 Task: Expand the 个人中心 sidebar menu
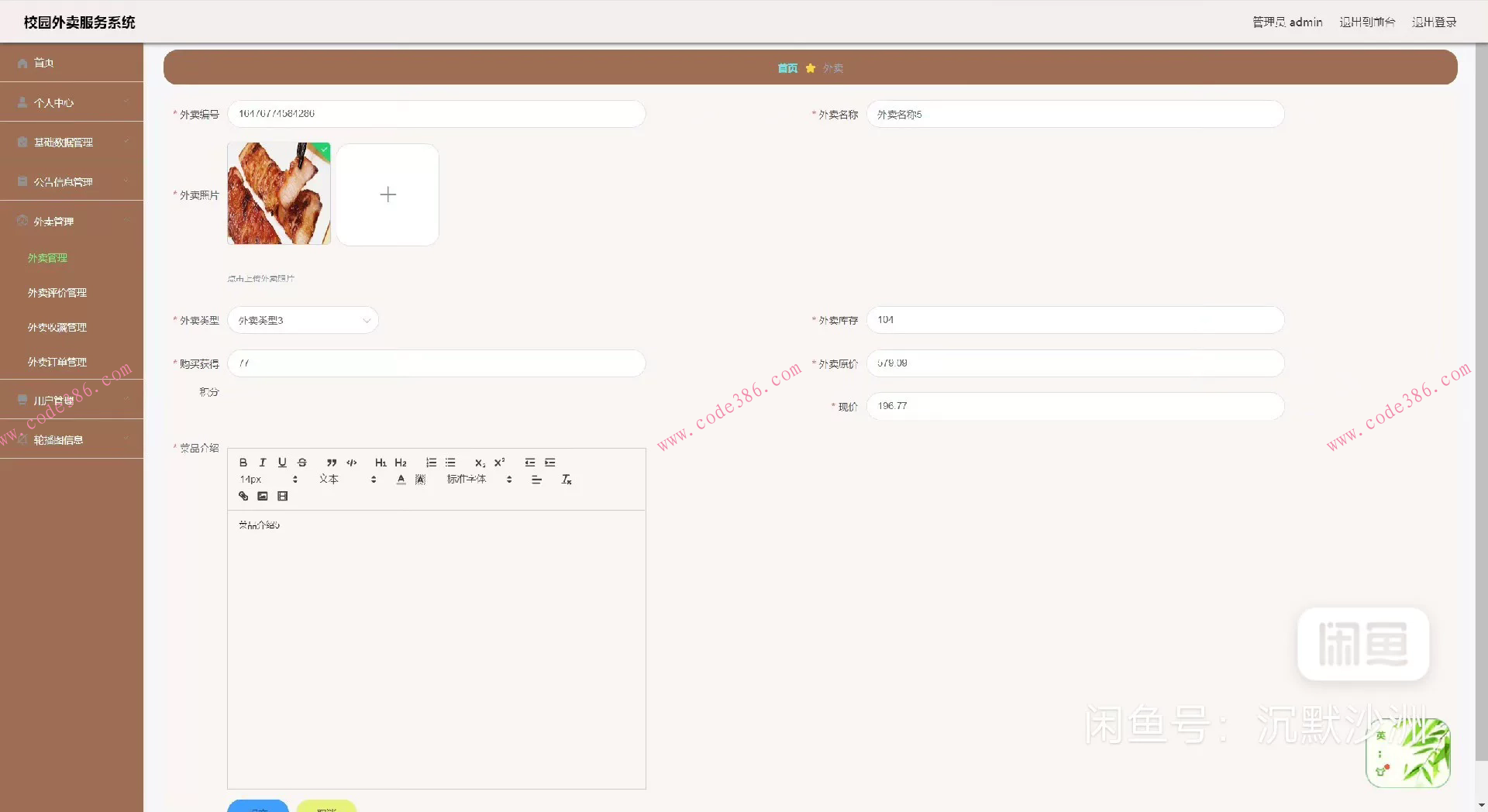71,102
